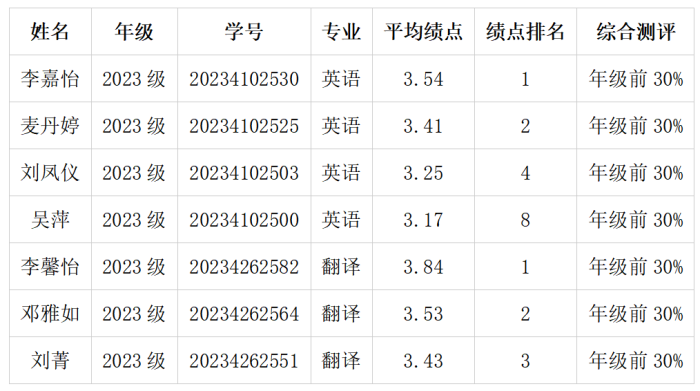Click 翻译 major in 刘菁's row

click(342, 361)
